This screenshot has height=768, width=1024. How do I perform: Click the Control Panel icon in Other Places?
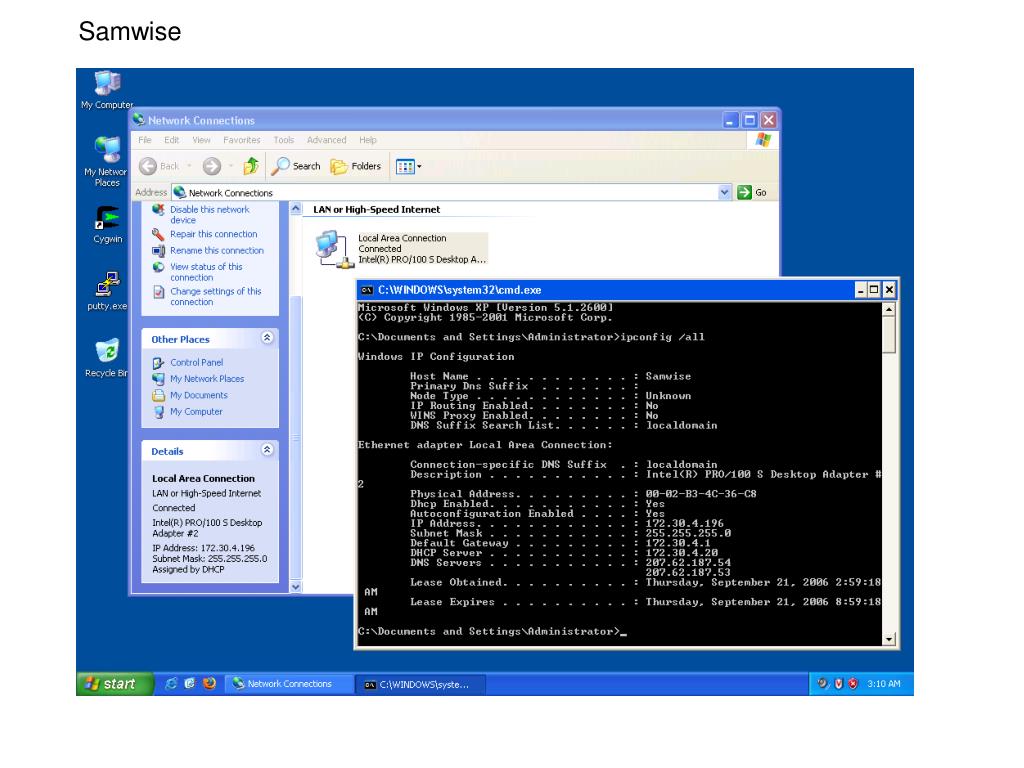click(x=158, y=363)
